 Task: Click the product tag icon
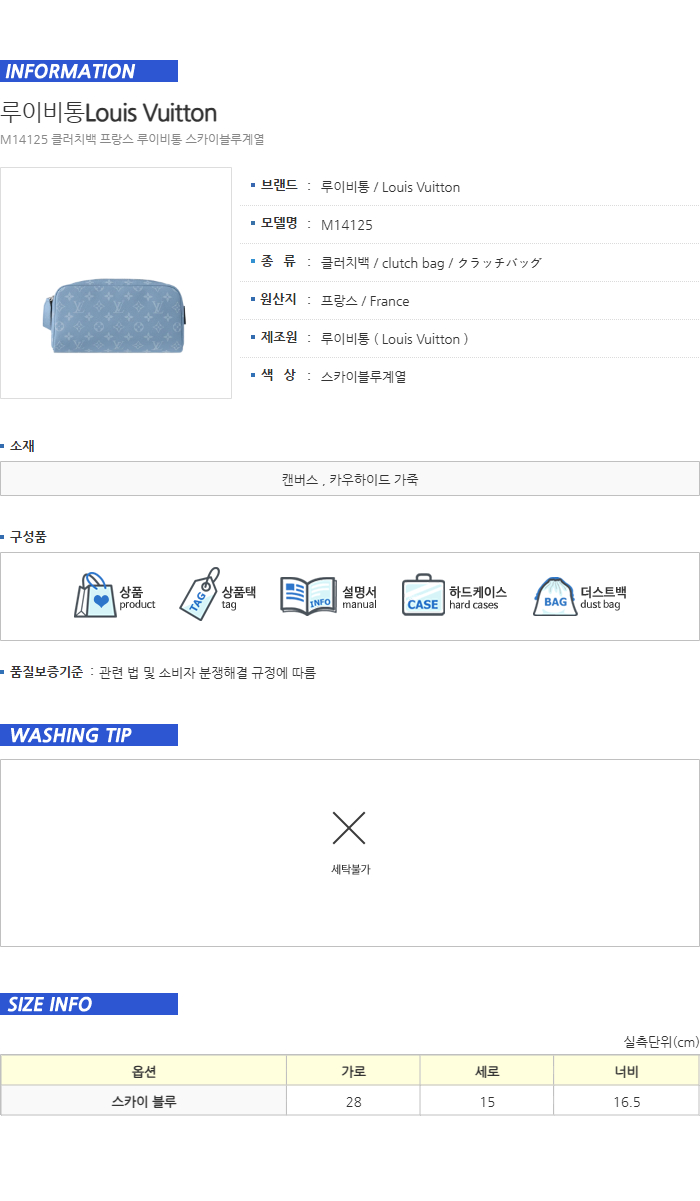[x=199, y=594]
